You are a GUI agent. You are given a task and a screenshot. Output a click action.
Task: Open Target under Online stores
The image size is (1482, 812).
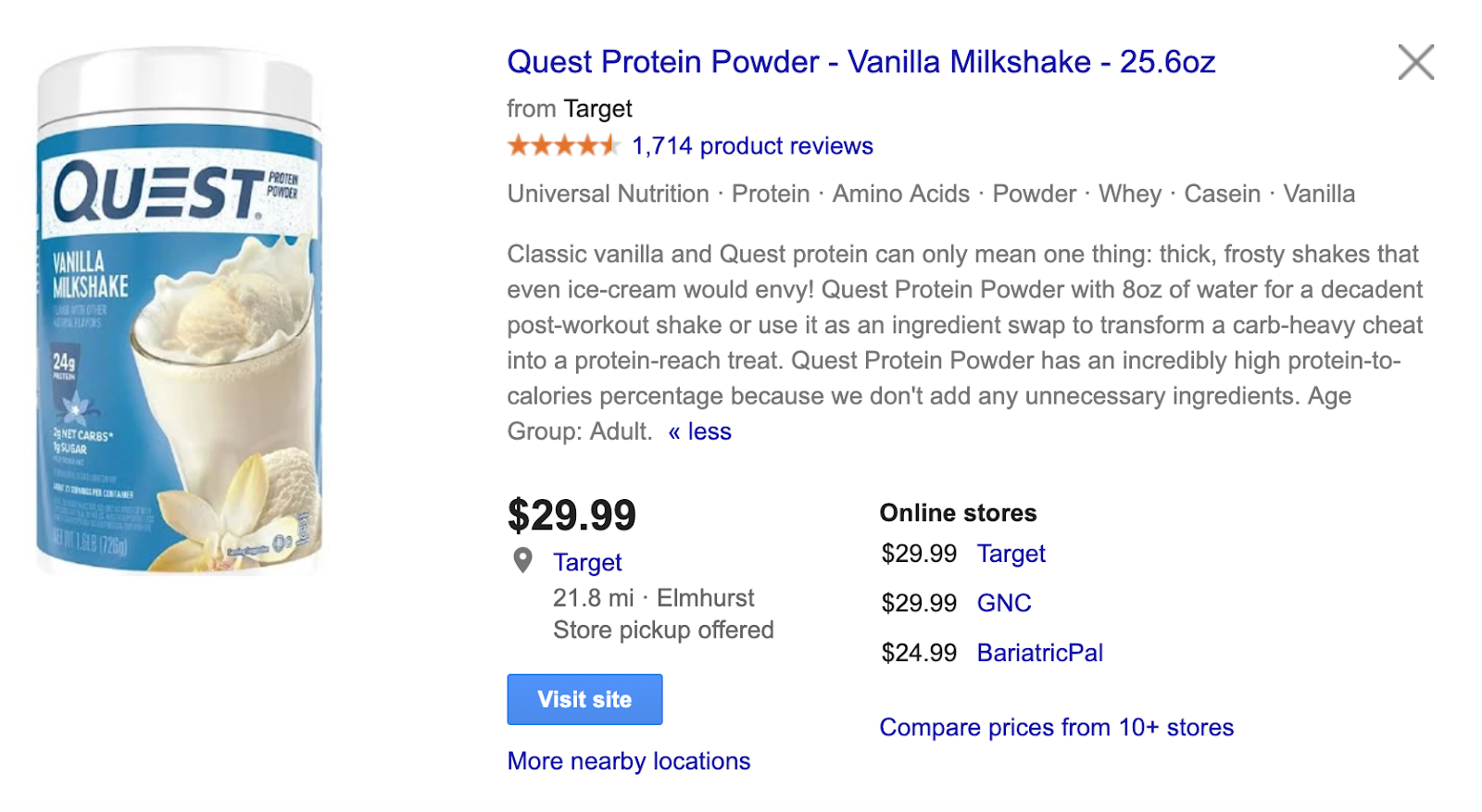coord(1011,554)
